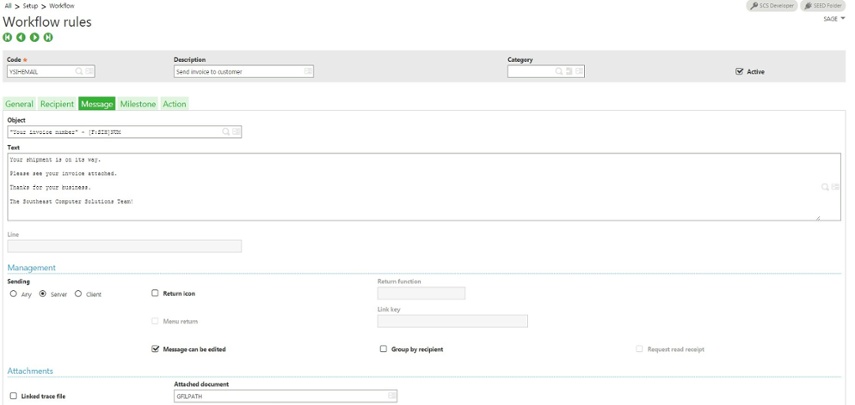This screenshot has height=405, width=855.
Task: Go to the last record
Action: click(47, 38)
